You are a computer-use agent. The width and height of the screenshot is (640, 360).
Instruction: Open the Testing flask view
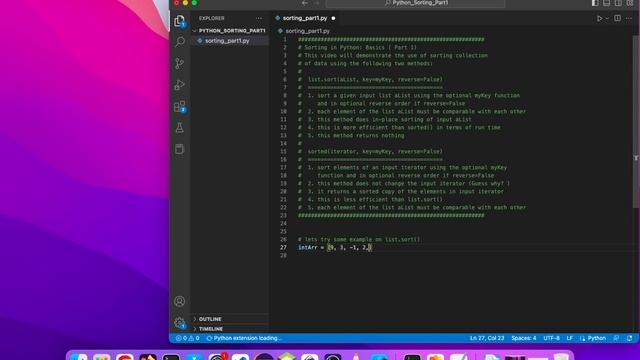tap(180, 128)
